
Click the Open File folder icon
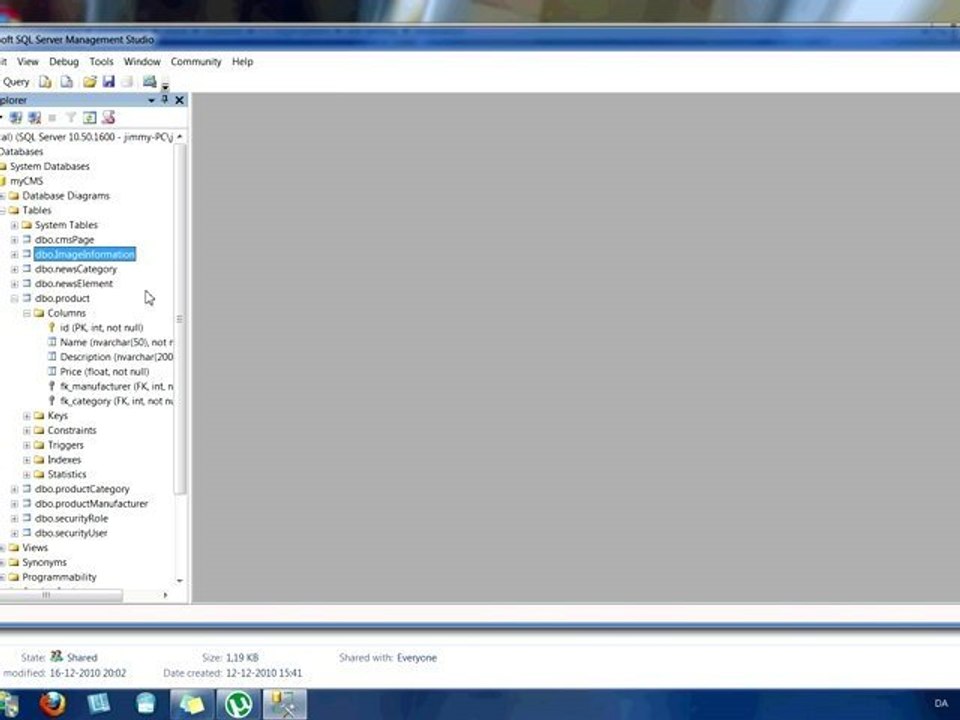(90, 81)
